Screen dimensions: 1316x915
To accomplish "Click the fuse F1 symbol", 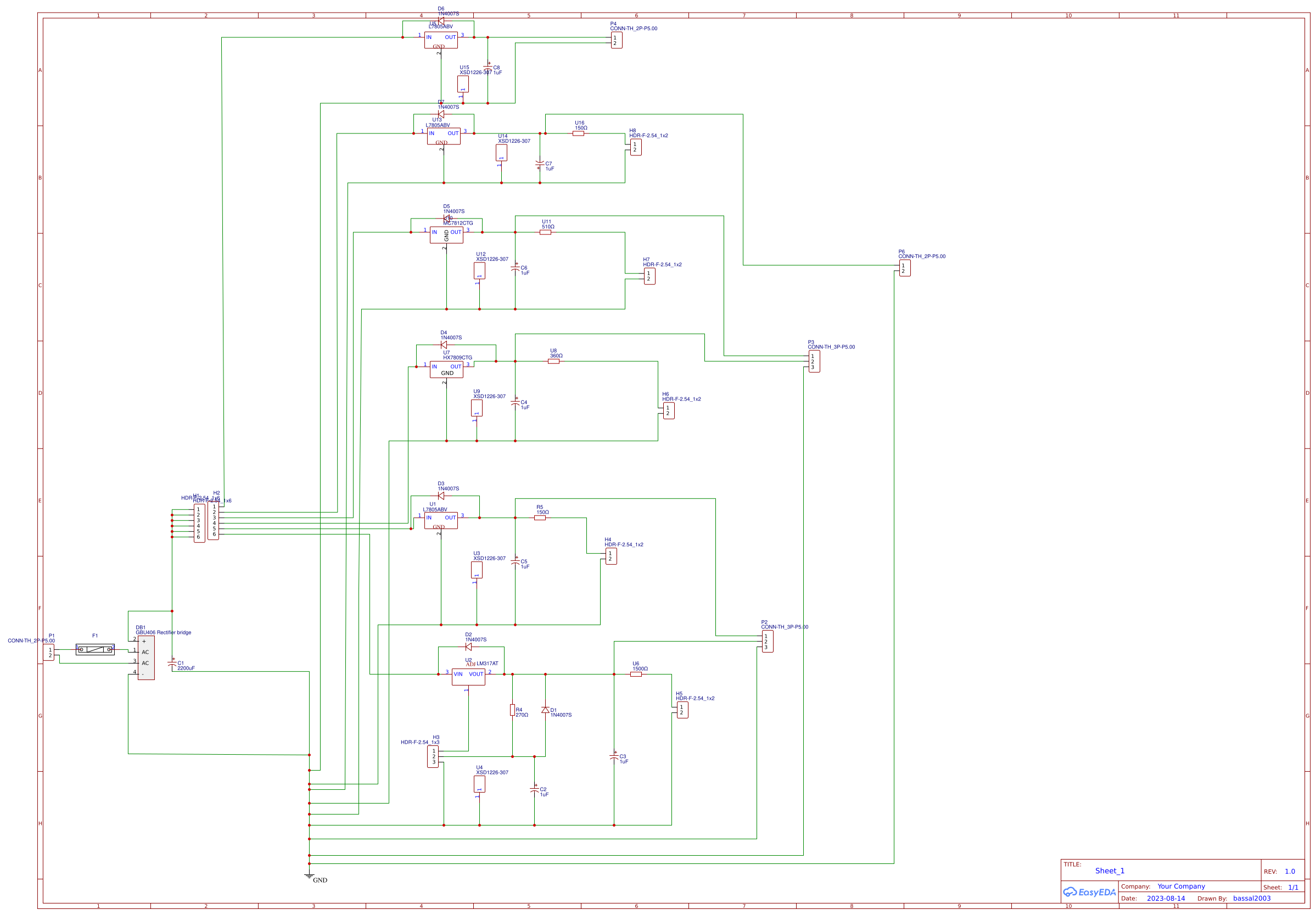I will 95,649.
